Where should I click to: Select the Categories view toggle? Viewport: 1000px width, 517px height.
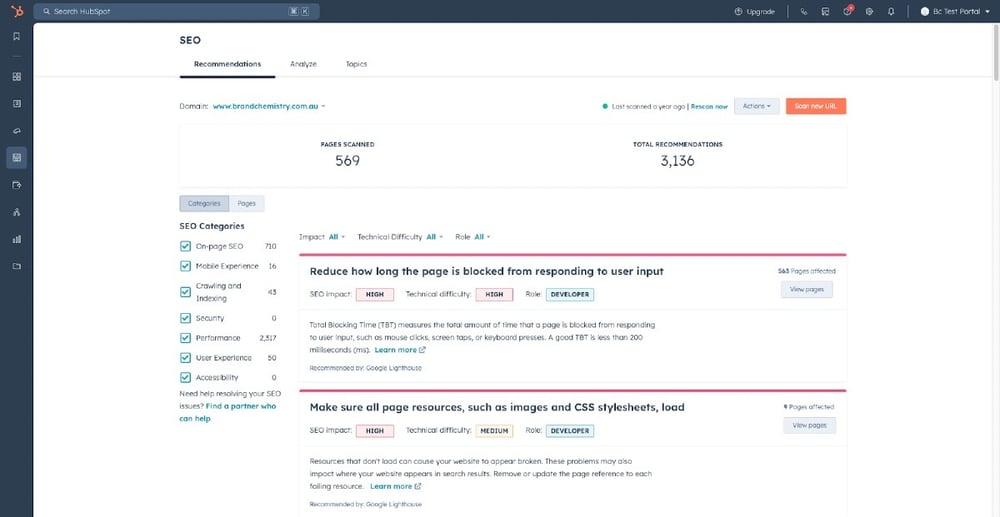point(204,203)
